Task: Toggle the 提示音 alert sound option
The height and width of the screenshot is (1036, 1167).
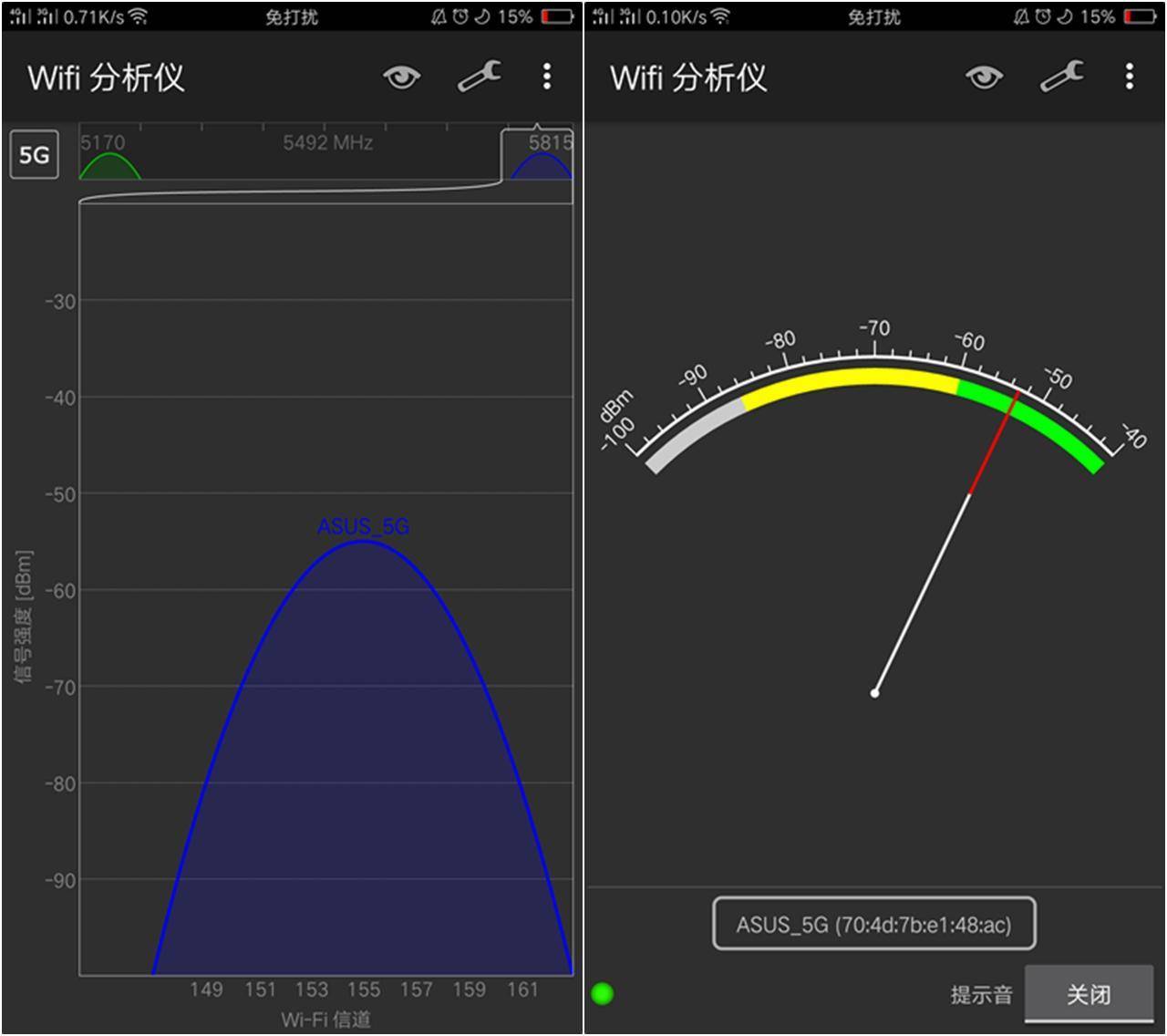Action: click(x=979, y=994)
